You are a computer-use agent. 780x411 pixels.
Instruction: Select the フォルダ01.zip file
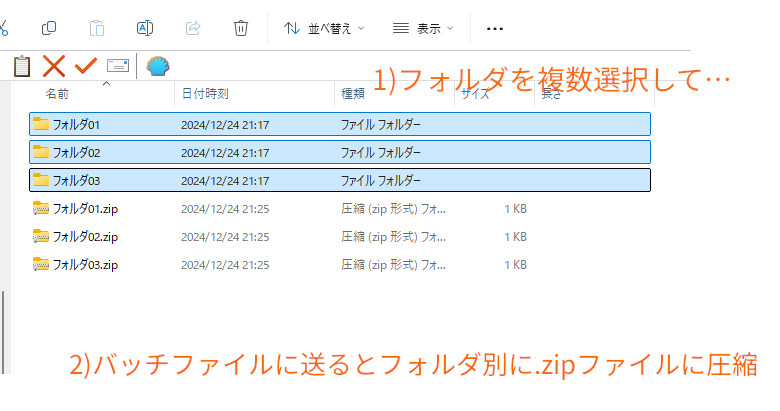pyautogui.click(x=86, y=208)
